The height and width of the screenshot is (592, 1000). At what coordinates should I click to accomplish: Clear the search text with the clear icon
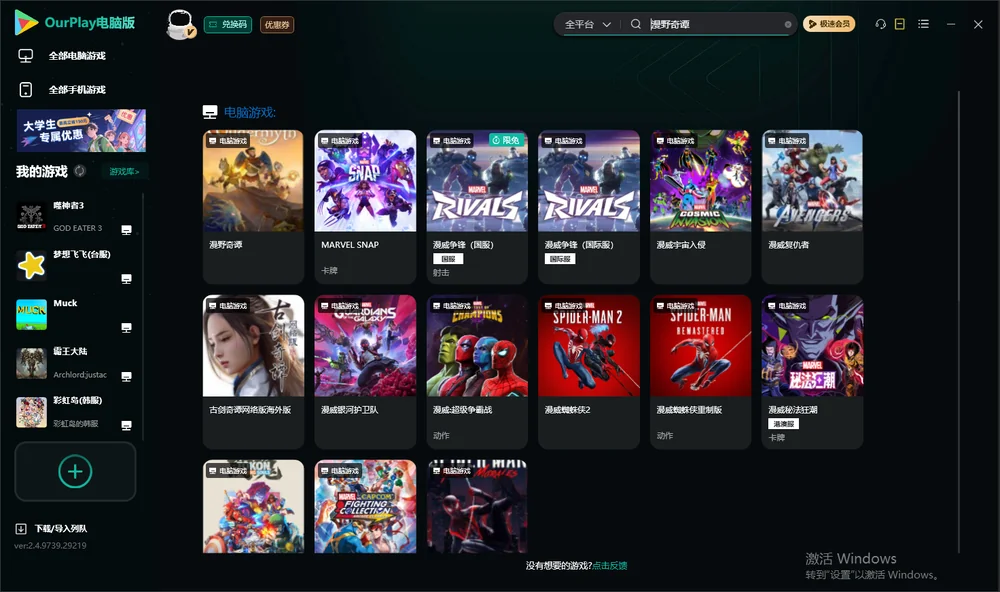(788, 25)
